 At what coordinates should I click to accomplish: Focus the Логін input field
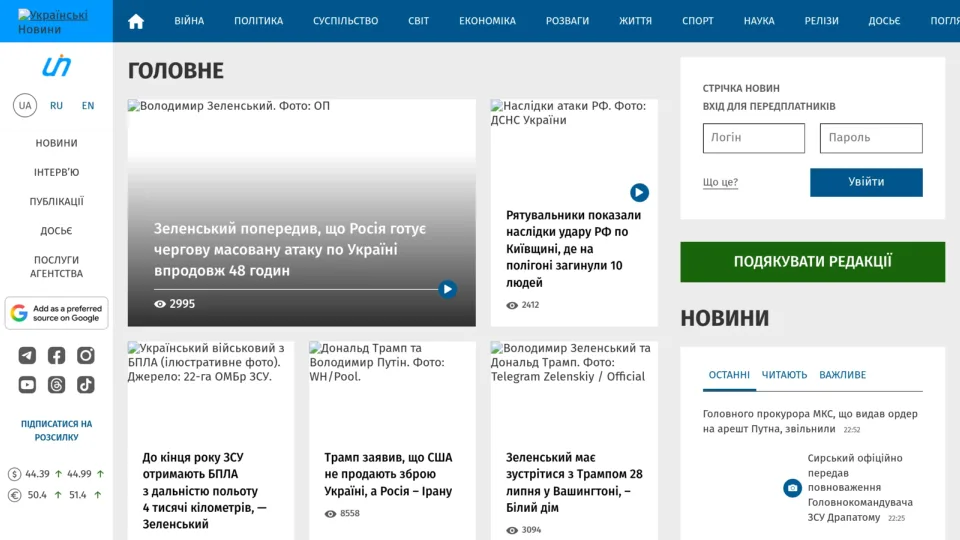click(x=754, y=138)
